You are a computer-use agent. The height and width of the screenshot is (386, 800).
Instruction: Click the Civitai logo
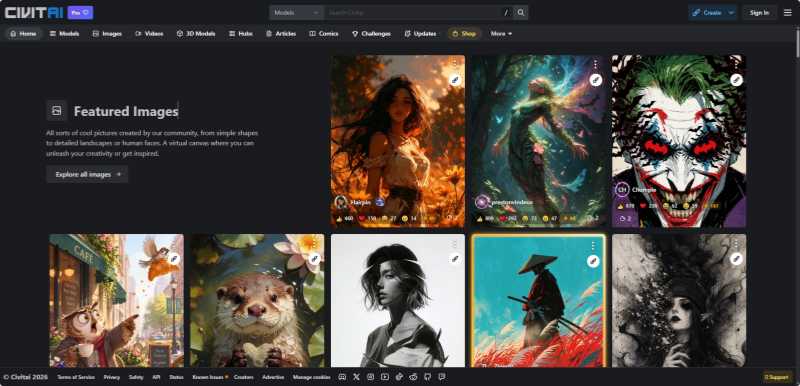click(x=34, y=13)
